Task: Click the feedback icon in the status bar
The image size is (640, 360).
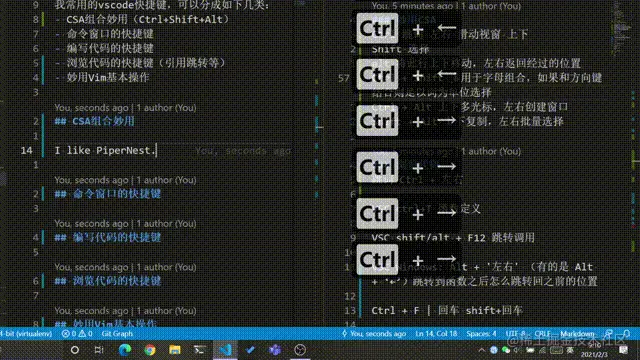Action: (x=609, y=333)
